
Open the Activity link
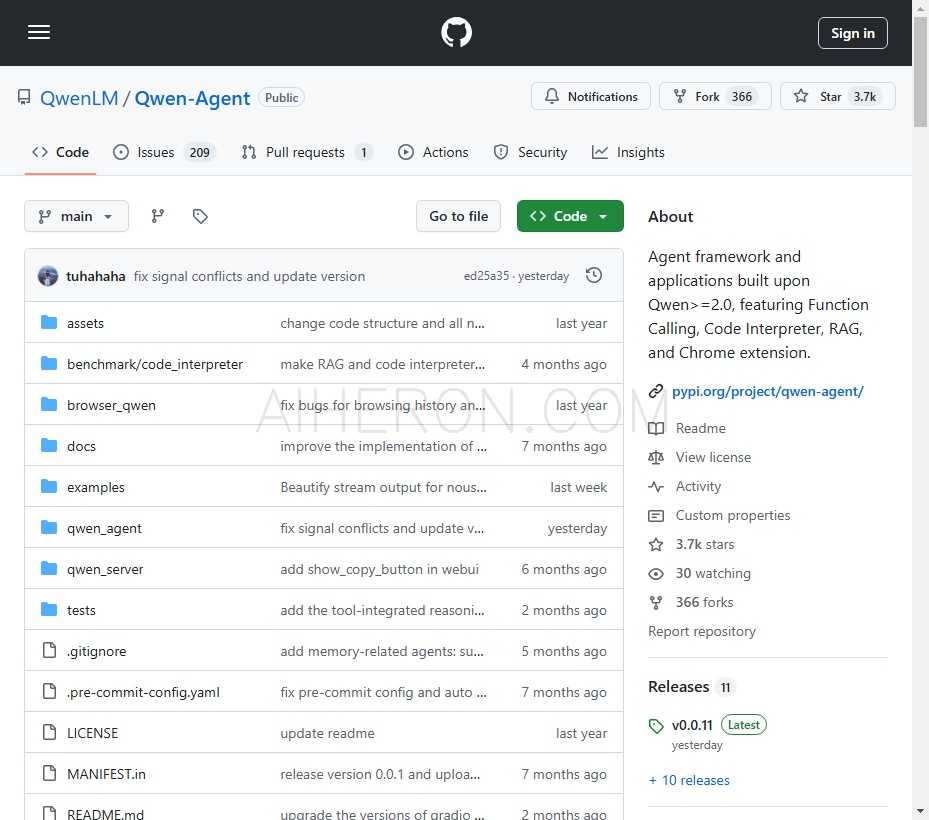699,486
